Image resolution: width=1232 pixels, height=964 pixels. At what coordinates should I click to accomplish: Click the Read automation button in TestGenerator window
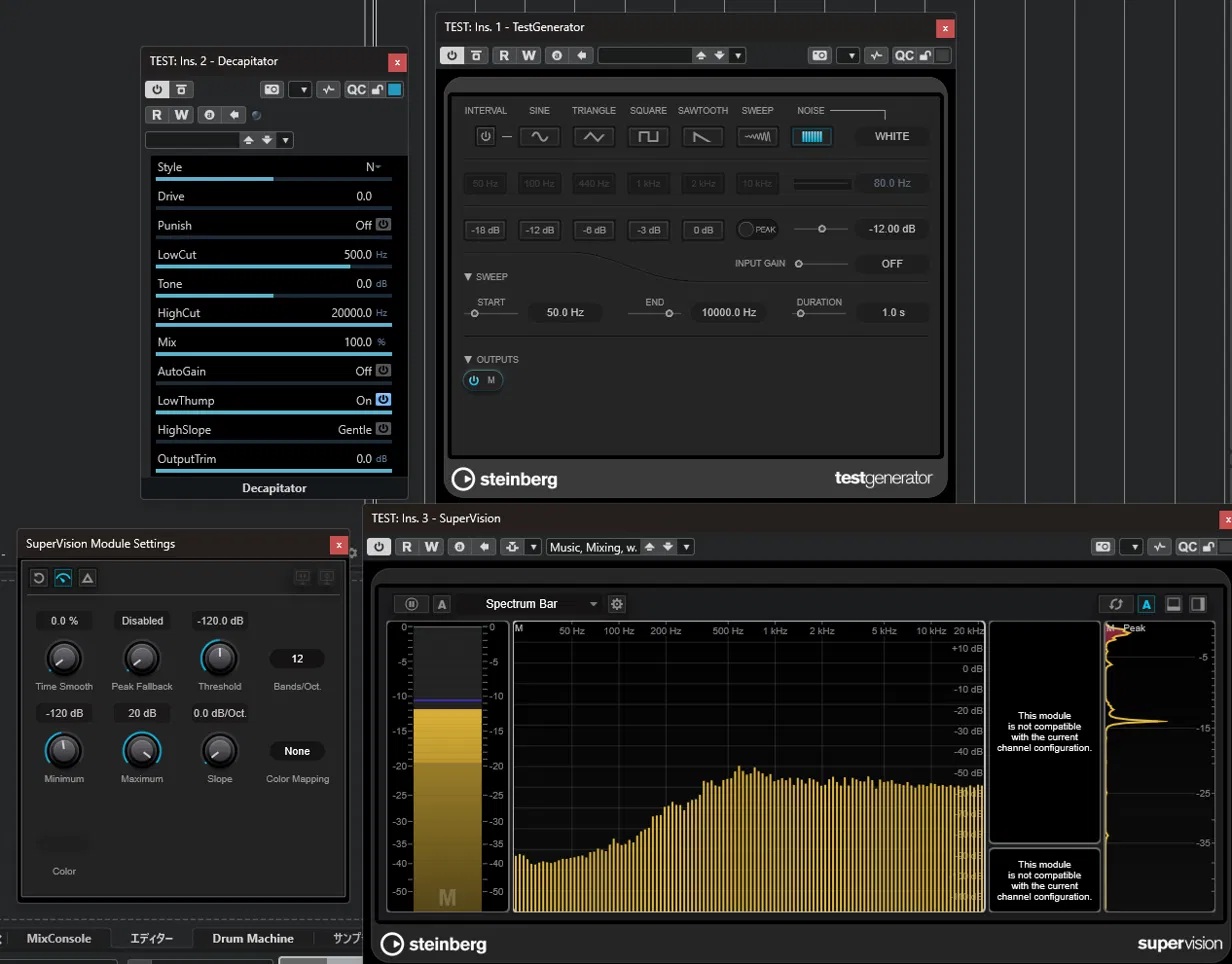coord(505,56)
